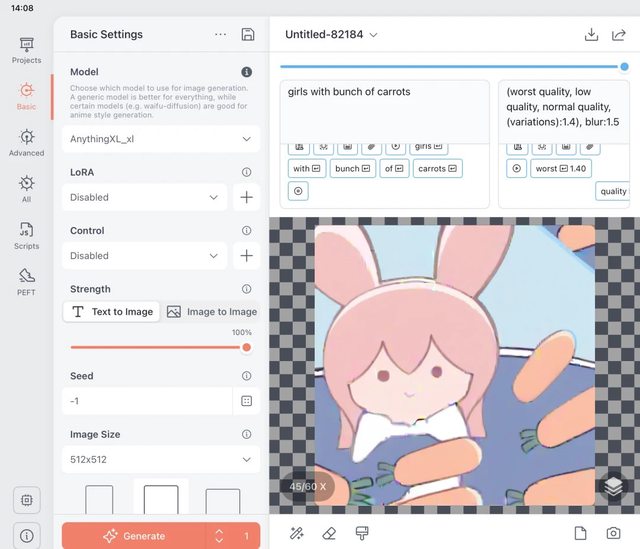Open the camera icon in bottom toolbar
640x549 pixels.
click(613, 534)
